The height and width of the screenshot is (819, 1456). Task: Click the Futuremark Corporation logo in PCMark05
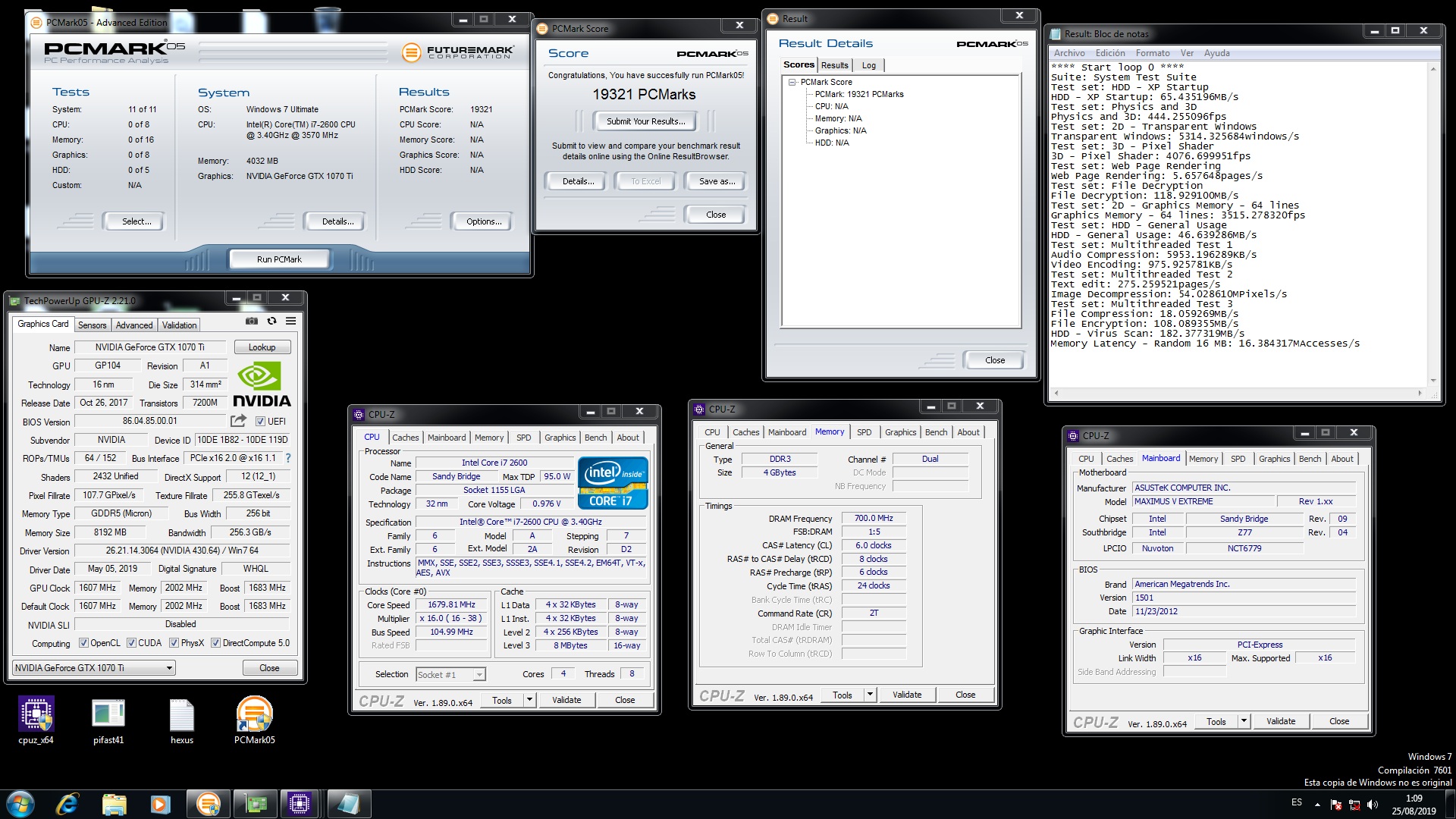click(457, 52)
